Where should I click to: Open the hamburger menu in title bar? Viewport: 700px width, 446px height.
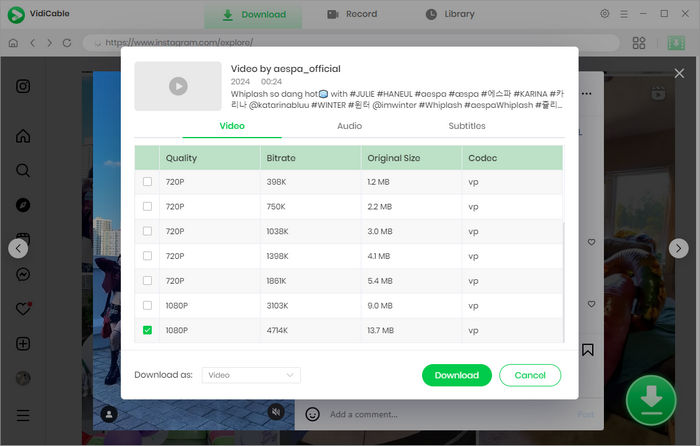(x=624, y=14)
